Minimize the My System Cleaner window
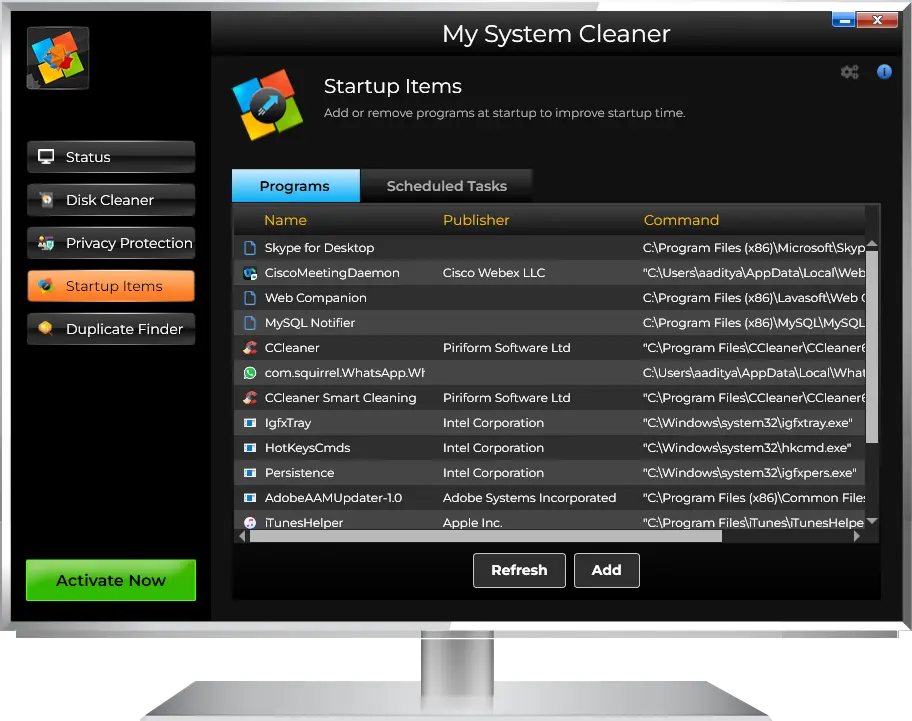 (843, 20)
